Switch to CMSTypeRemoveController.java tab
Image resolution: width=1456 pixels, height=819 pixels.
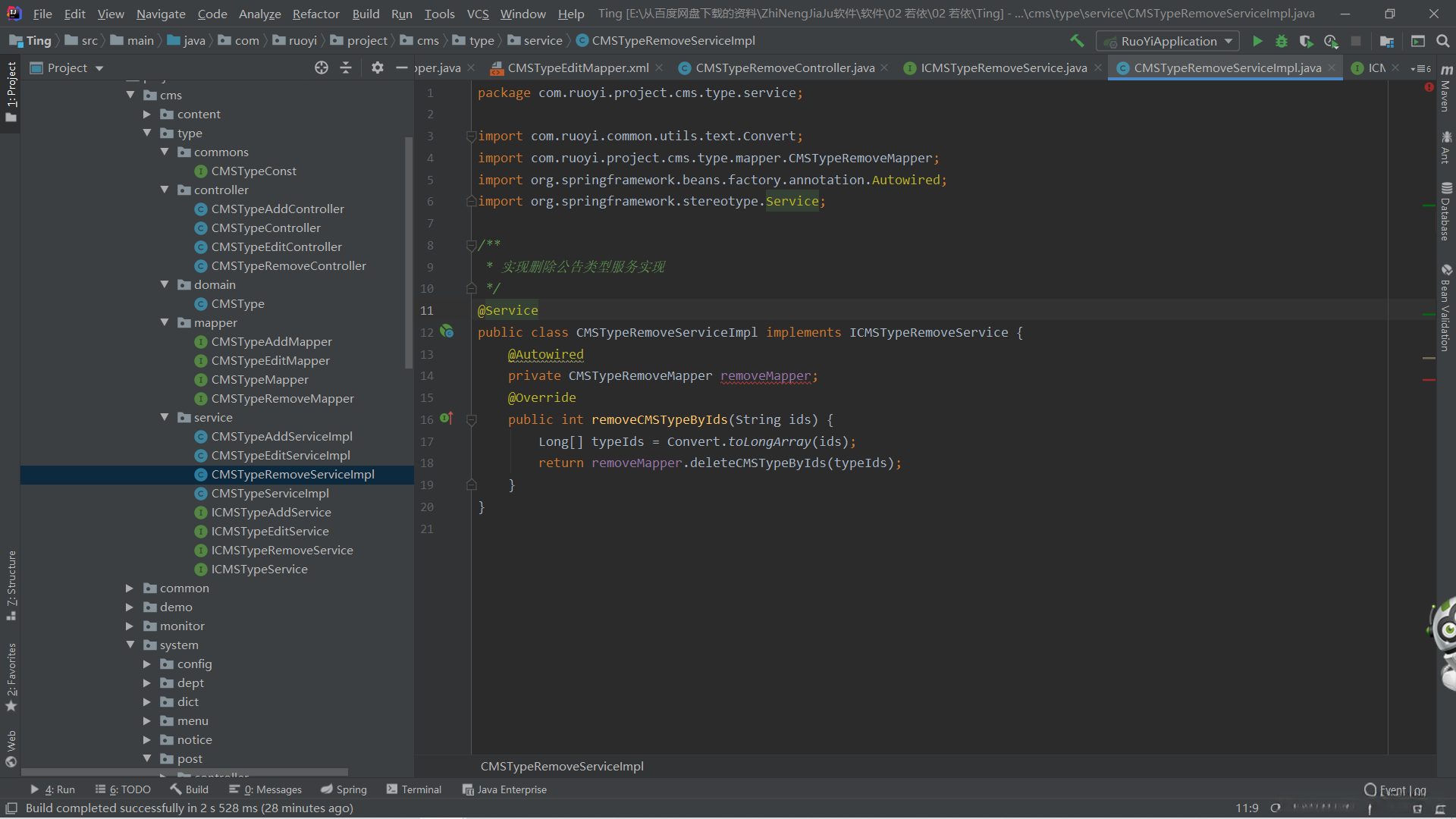point(784,67)
